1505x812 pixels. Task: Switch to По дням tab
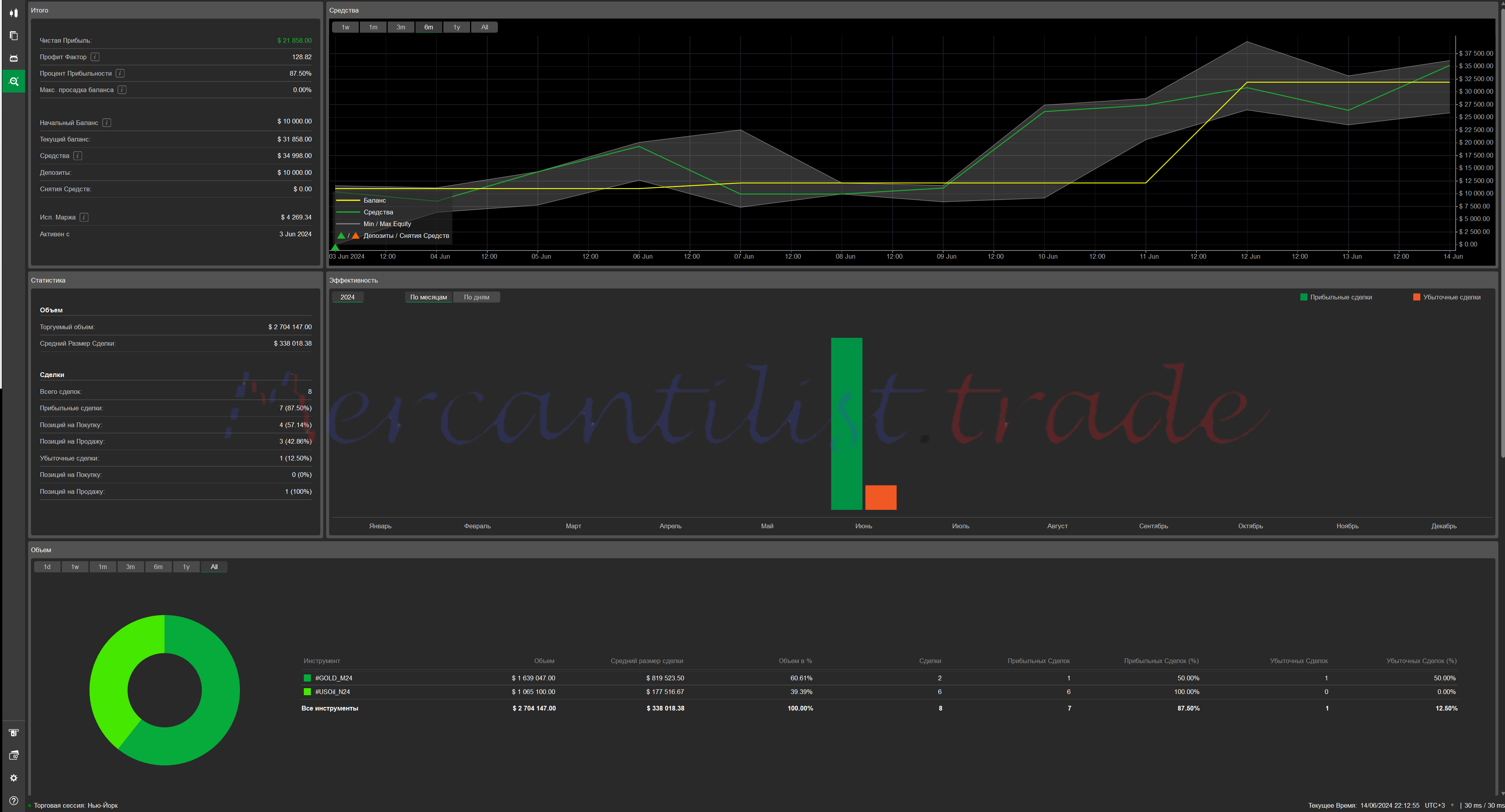click(476, 297)
